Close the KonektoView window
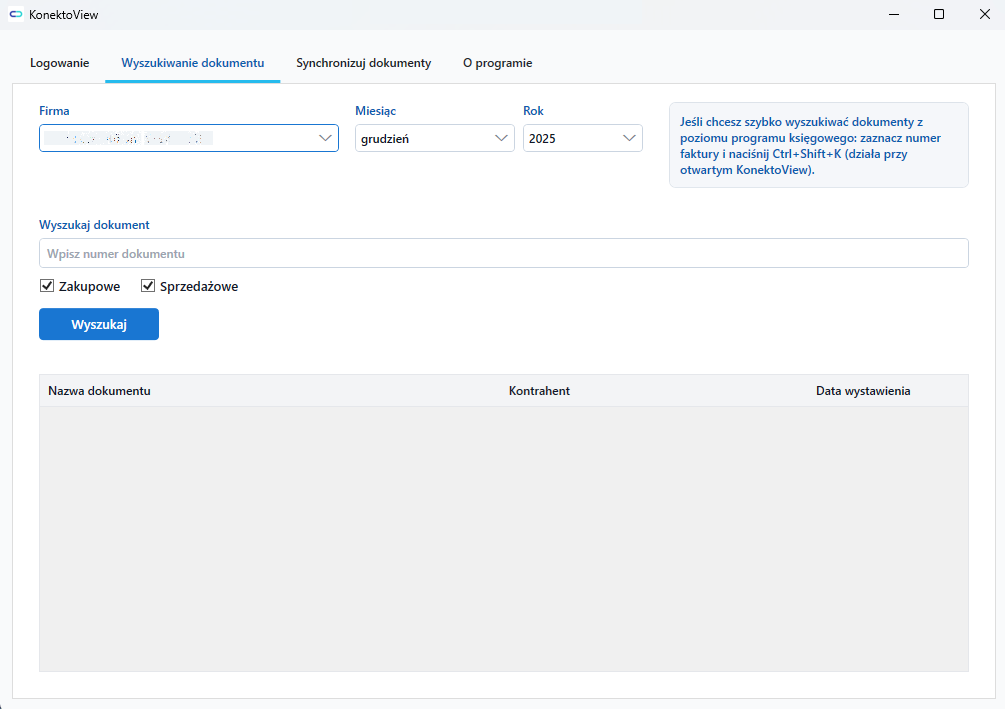Viewport: 1005px width, 709px height. pyautogui.click(x=984, y=15)
